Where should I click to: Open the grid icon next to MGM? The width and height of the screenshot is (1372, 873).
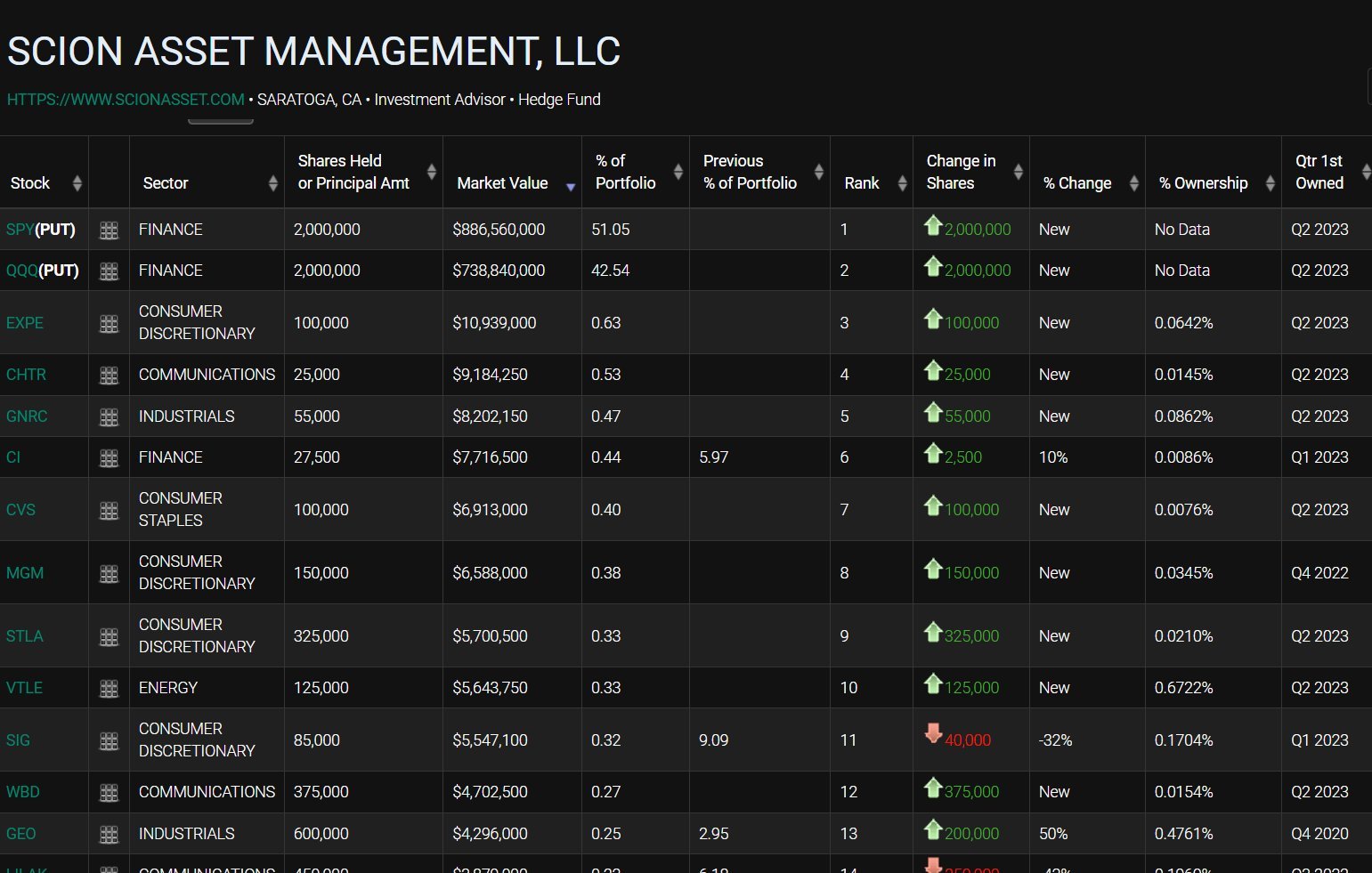pyautogui.click(x=109, y=574)
